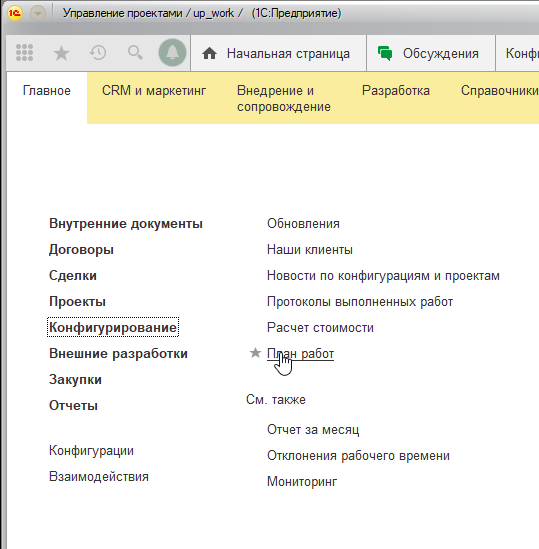Open Отчет за месяц report
Viewport: 539px width, 549px height.
[313, 430]
